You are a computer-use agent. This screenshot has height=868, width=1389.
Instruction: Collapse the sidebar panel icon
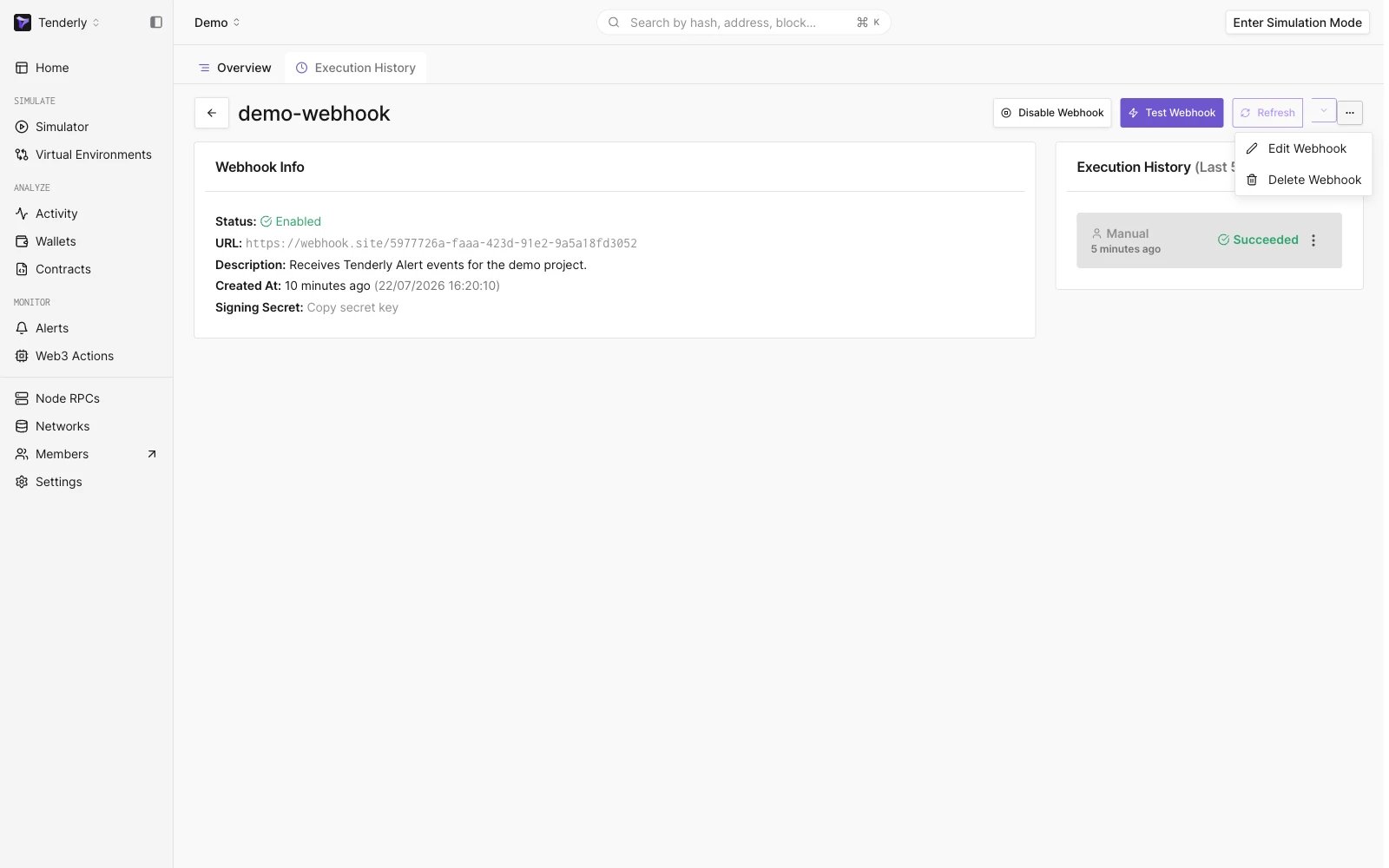tap(156, 23)
